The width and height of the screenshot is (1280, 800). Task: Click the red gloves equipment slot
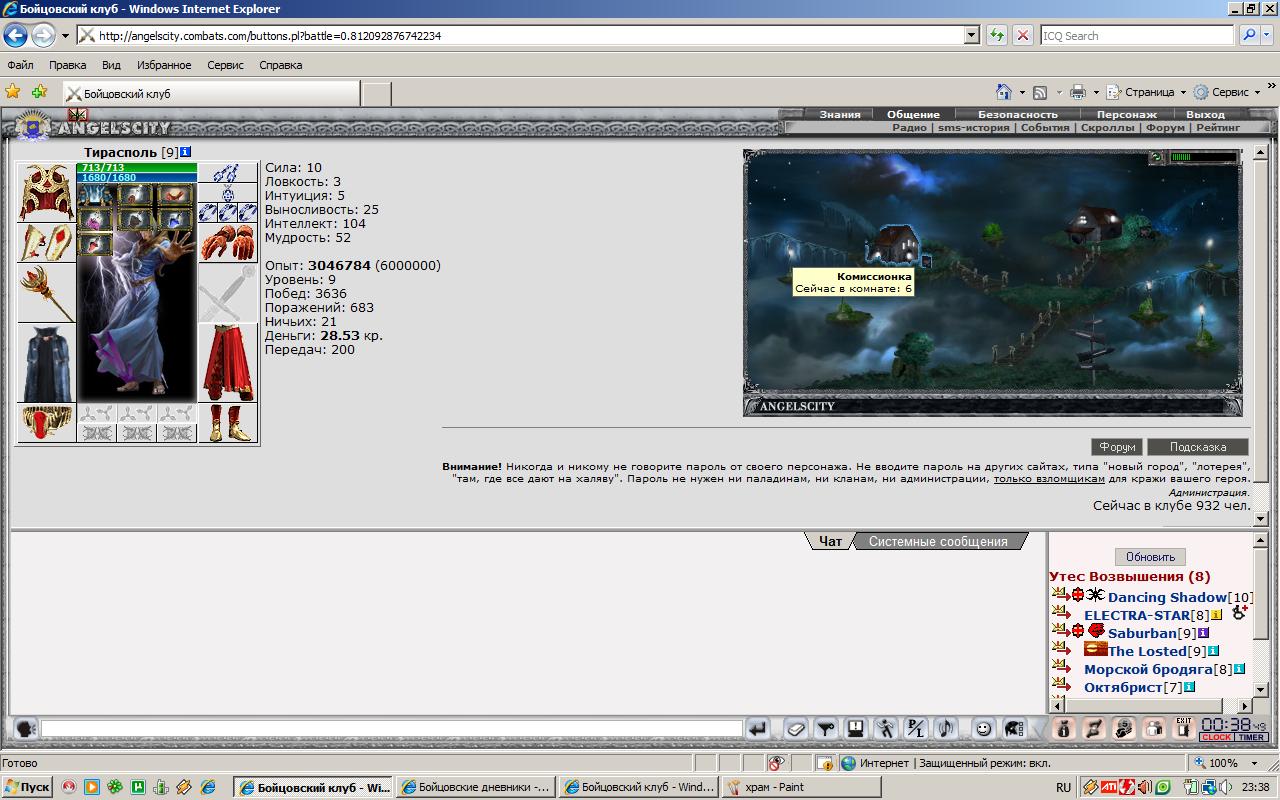pyautogui.click(x=228, y=243)
